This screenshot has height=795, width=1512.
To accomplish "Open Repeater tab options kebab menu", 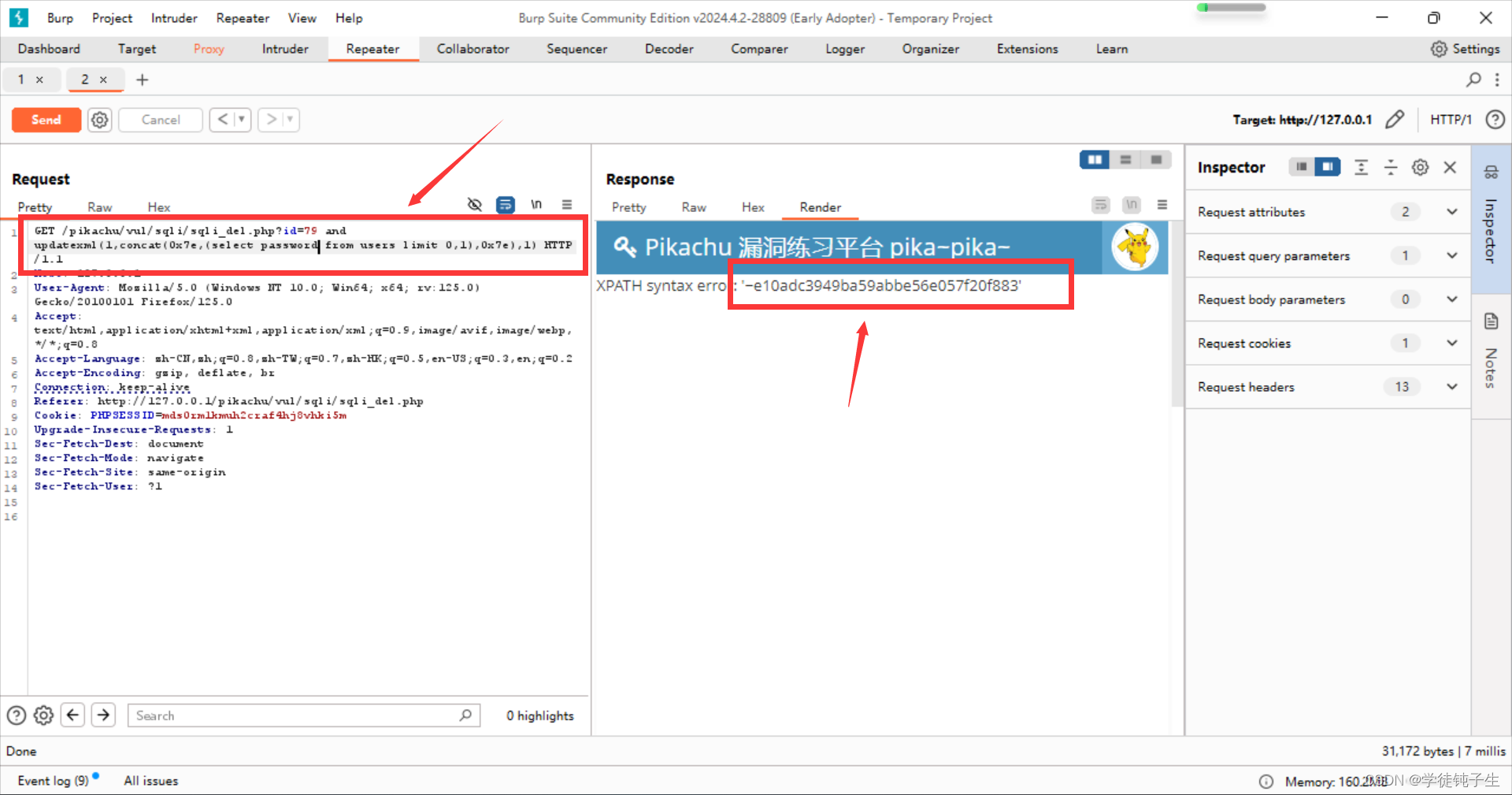I will (x=1497, y=80).
